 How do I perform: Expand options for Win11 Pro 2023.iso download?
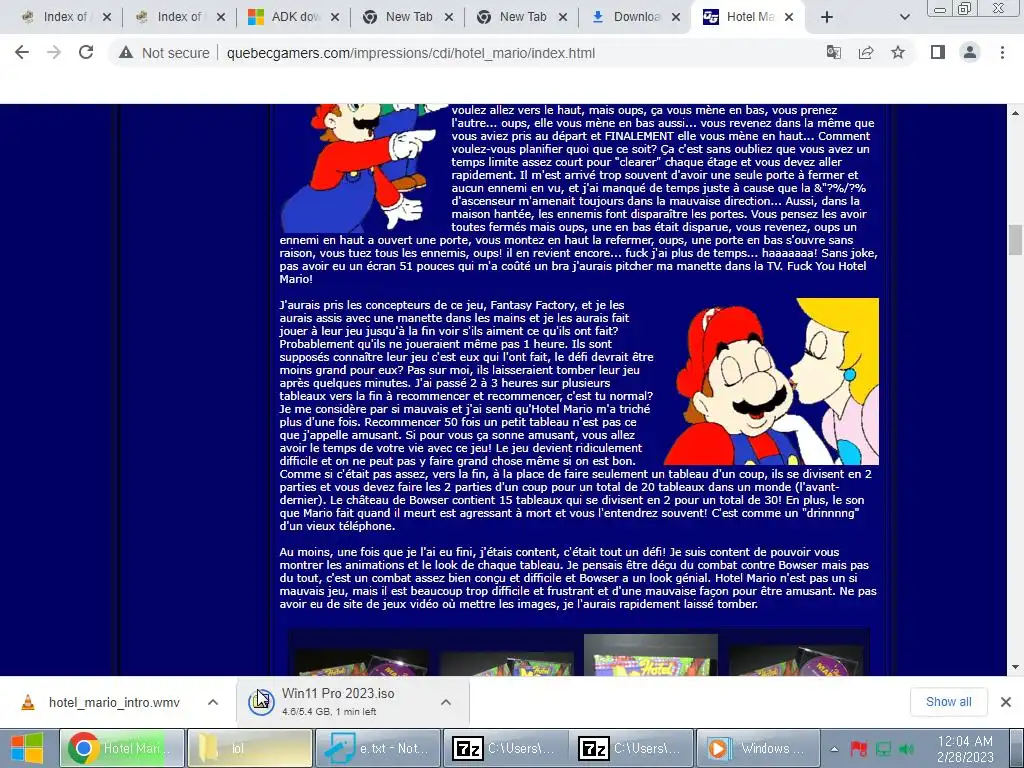(446, 702)
